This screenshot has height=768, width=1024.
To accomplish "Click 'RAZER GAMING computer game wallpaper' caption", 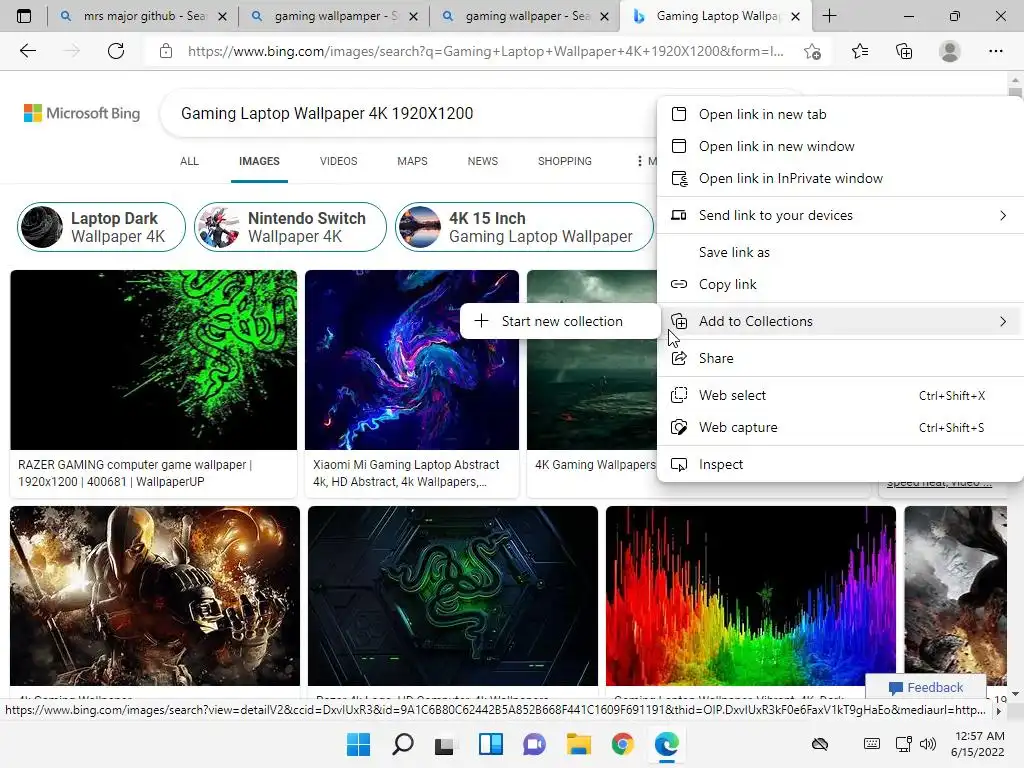I will tap(135, 473).
